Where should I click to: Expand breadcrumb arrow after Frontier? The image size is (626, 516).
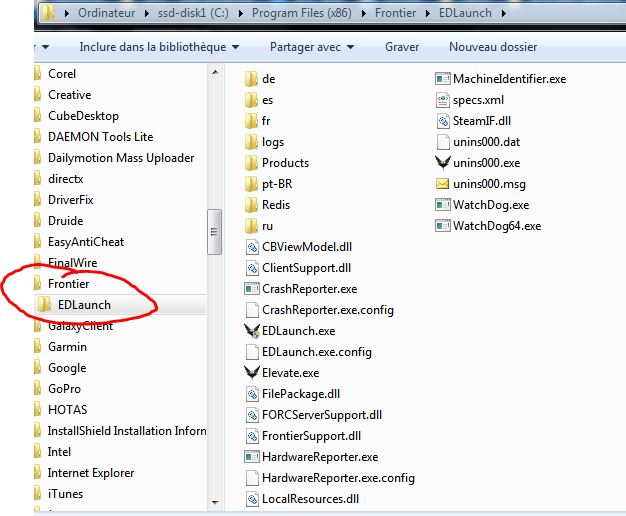428,13
